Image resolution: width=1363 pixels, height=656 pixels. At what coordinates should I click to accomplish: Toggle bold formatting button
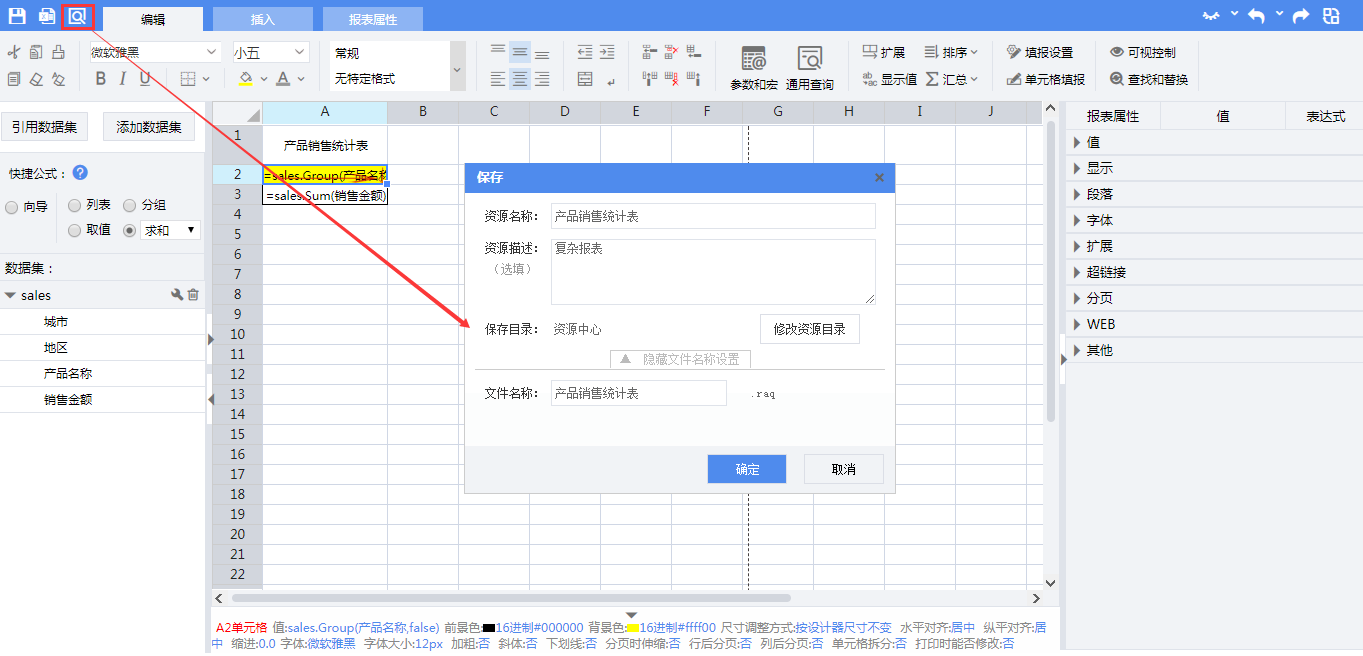point(100,79)
